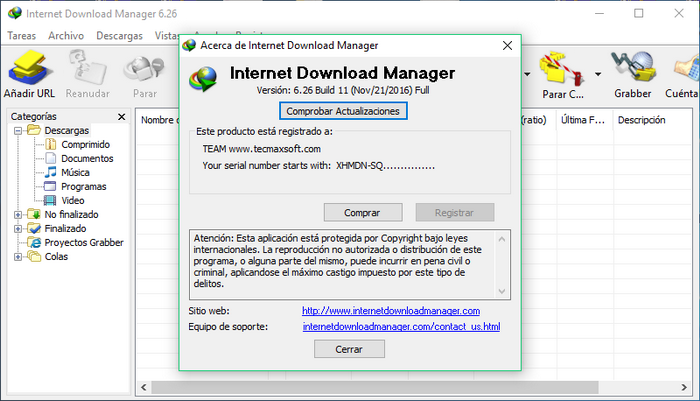Open the Archivo menu

point(66,36)
